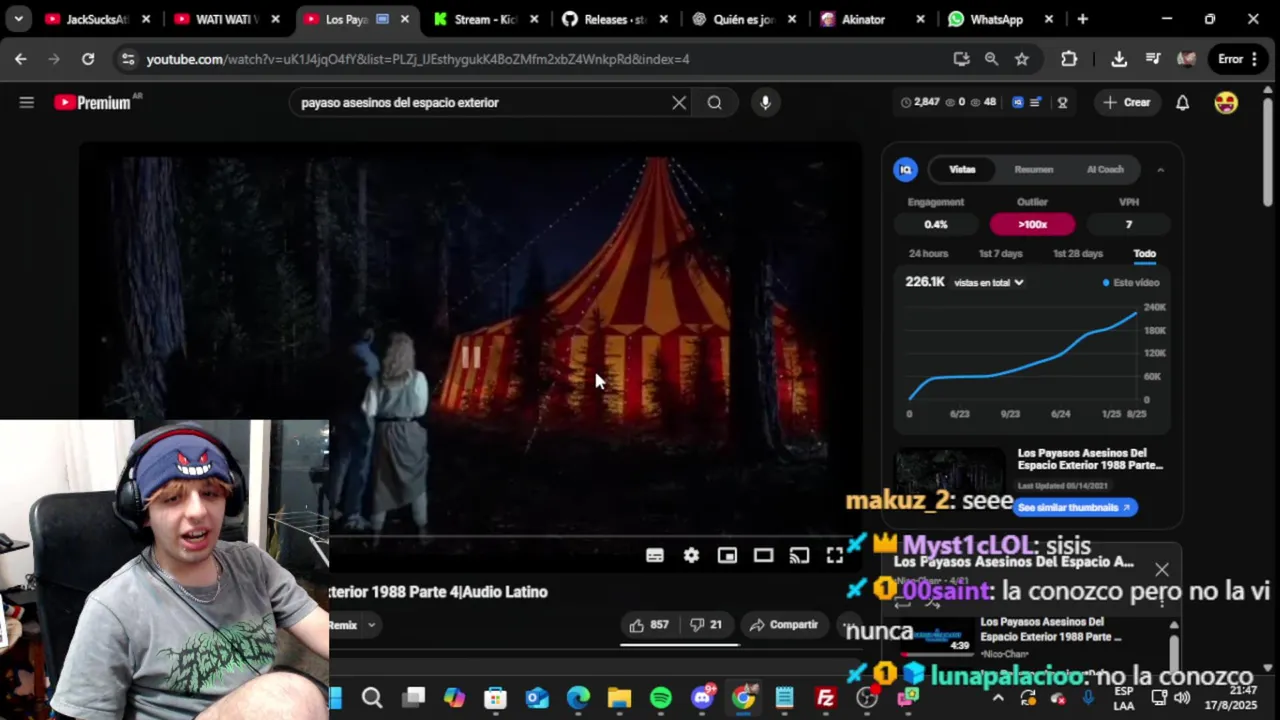Click the address bar URL

point(418,59)
